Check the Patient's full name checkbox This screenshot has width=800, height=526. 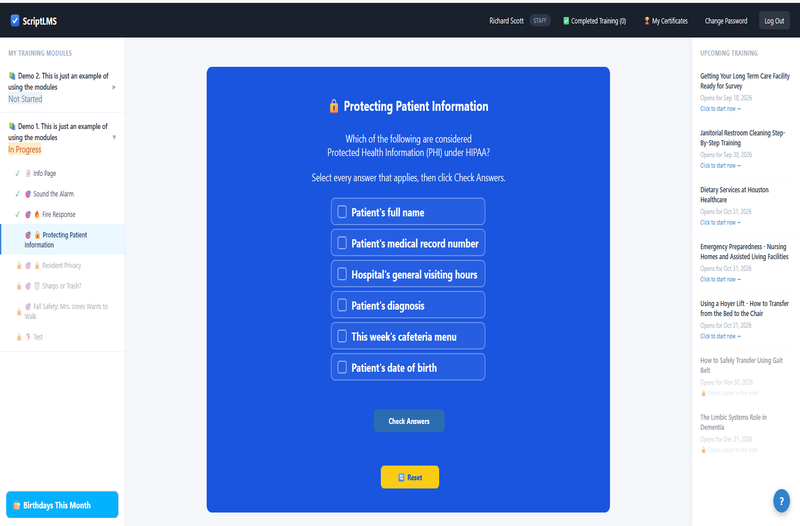pos(342,212)
